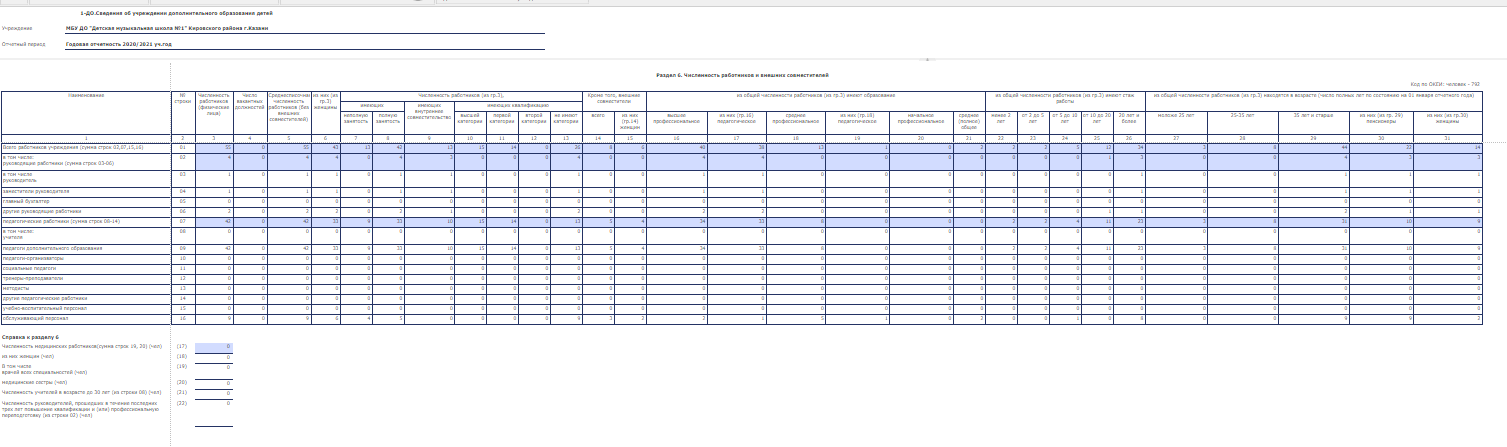Image resolution: width=1507 pixels, height=447 pixels.
Task: Click row label 'главный бухгалтер'
Action: pos(85,201)
